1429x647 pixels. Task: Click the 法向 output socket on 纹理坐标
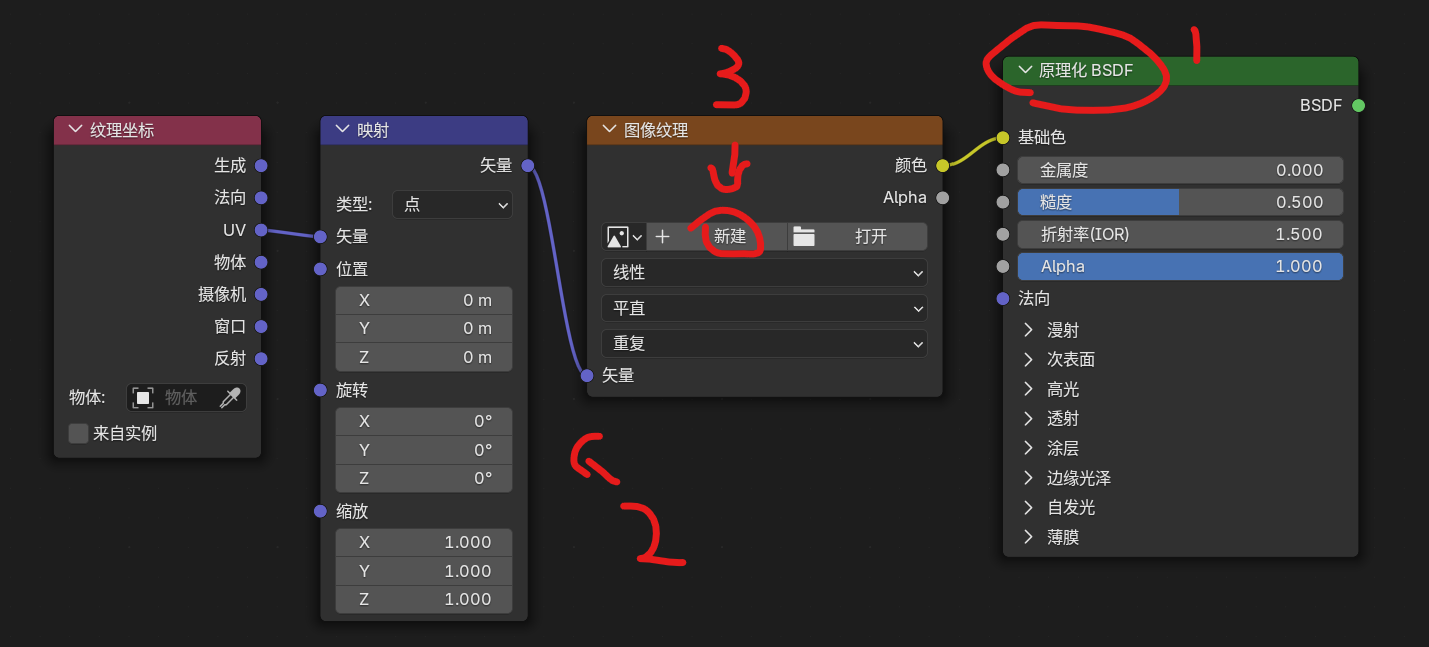tap(261, 197)
